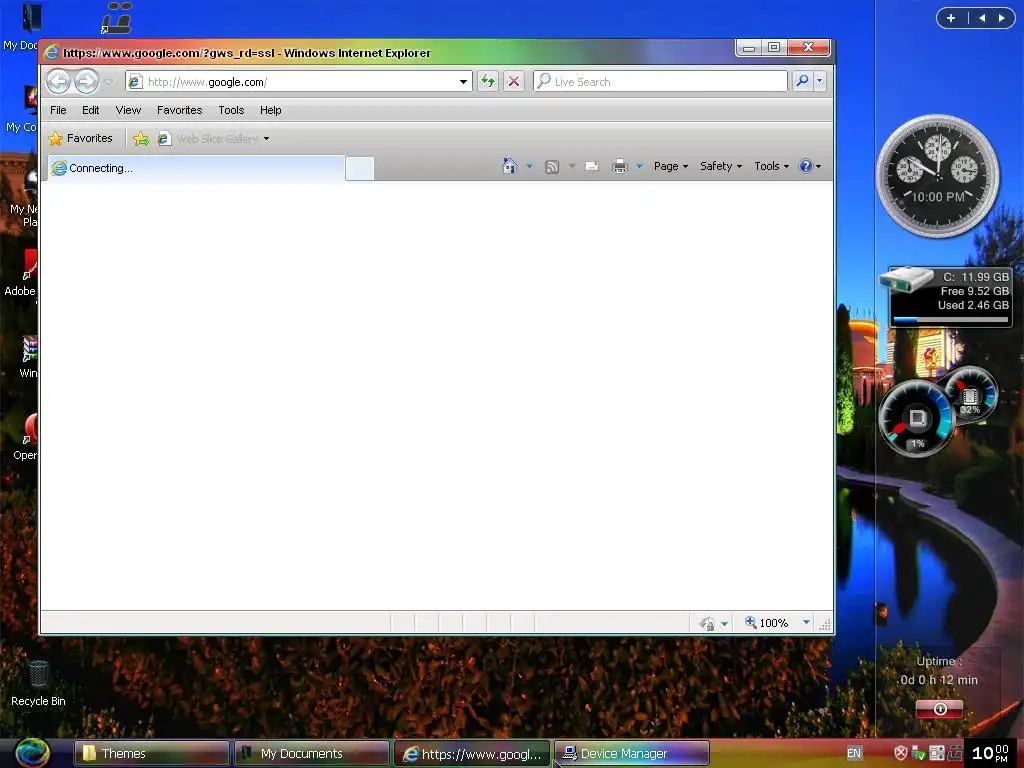Viewport: 1024px width, 768px height.
Task: Open Web Slice Gallery link
Action: (209, 138)
